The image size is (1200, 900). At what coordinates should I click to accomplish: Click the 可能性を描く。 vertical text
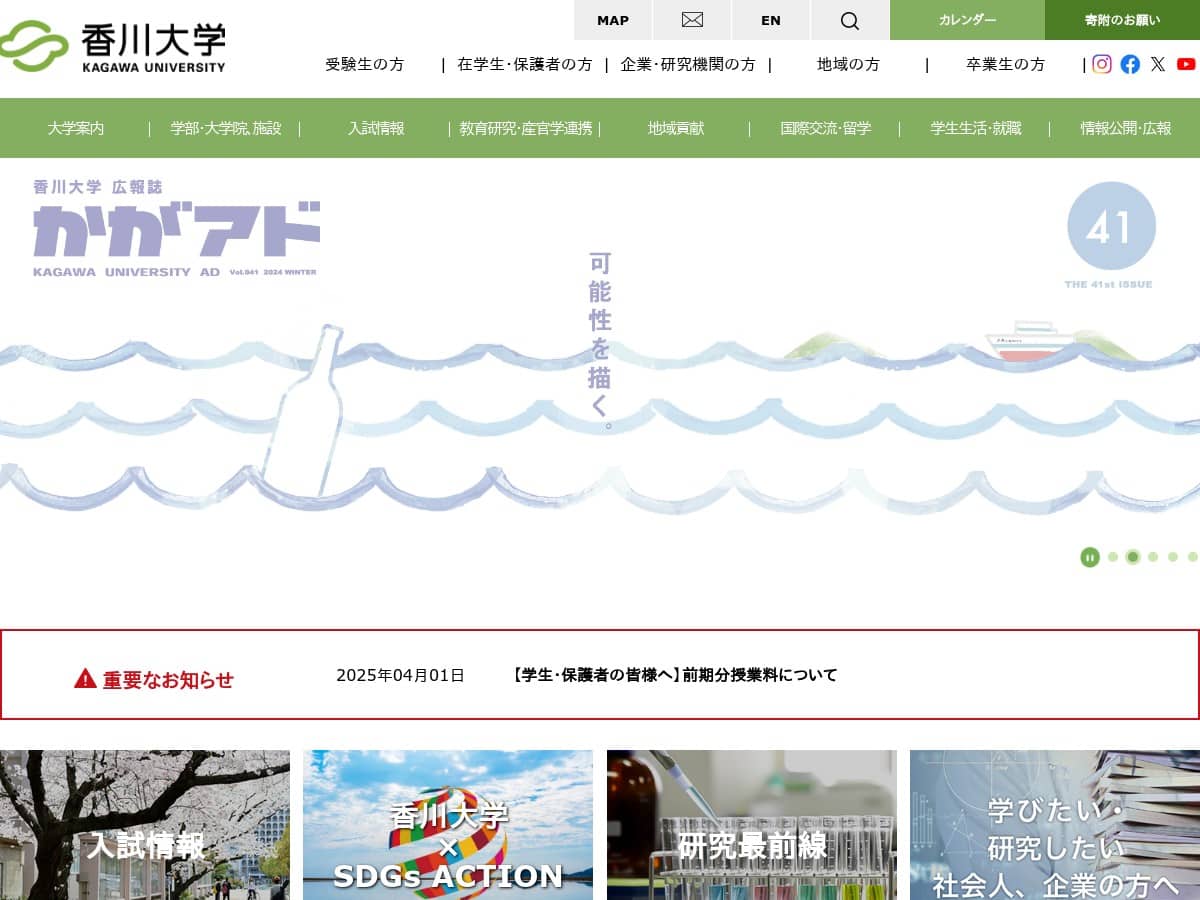(x=600, y=340)
